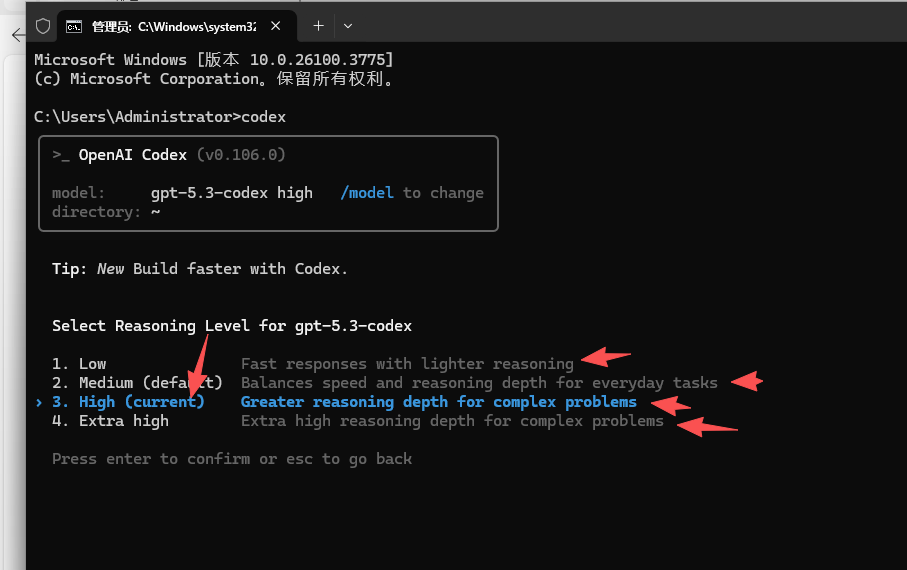Choose Medium (default) reasoning level
Screen dimensions: 907x570
coord(138,383)
